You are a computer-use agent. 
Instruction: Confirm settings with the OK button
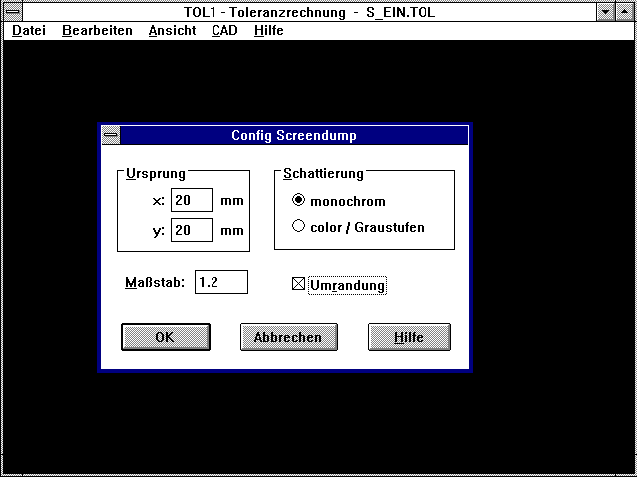click(166, 337)
